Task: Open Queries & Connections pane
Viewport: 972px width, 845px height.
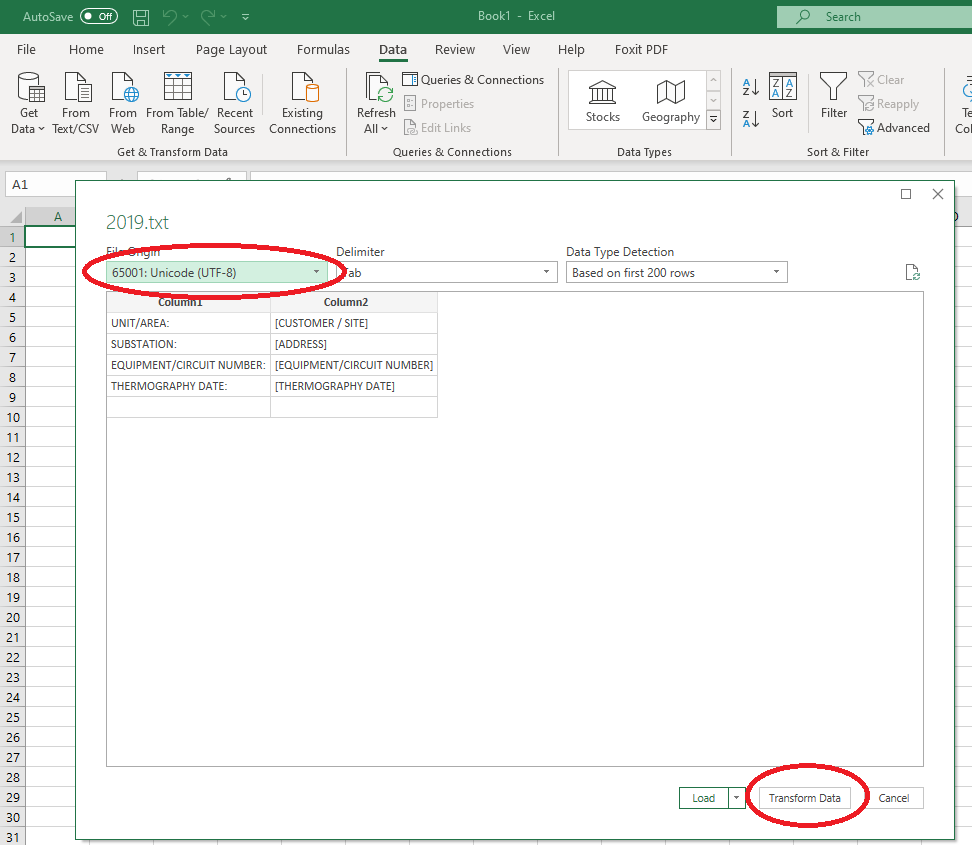Action: click(473, 79)
